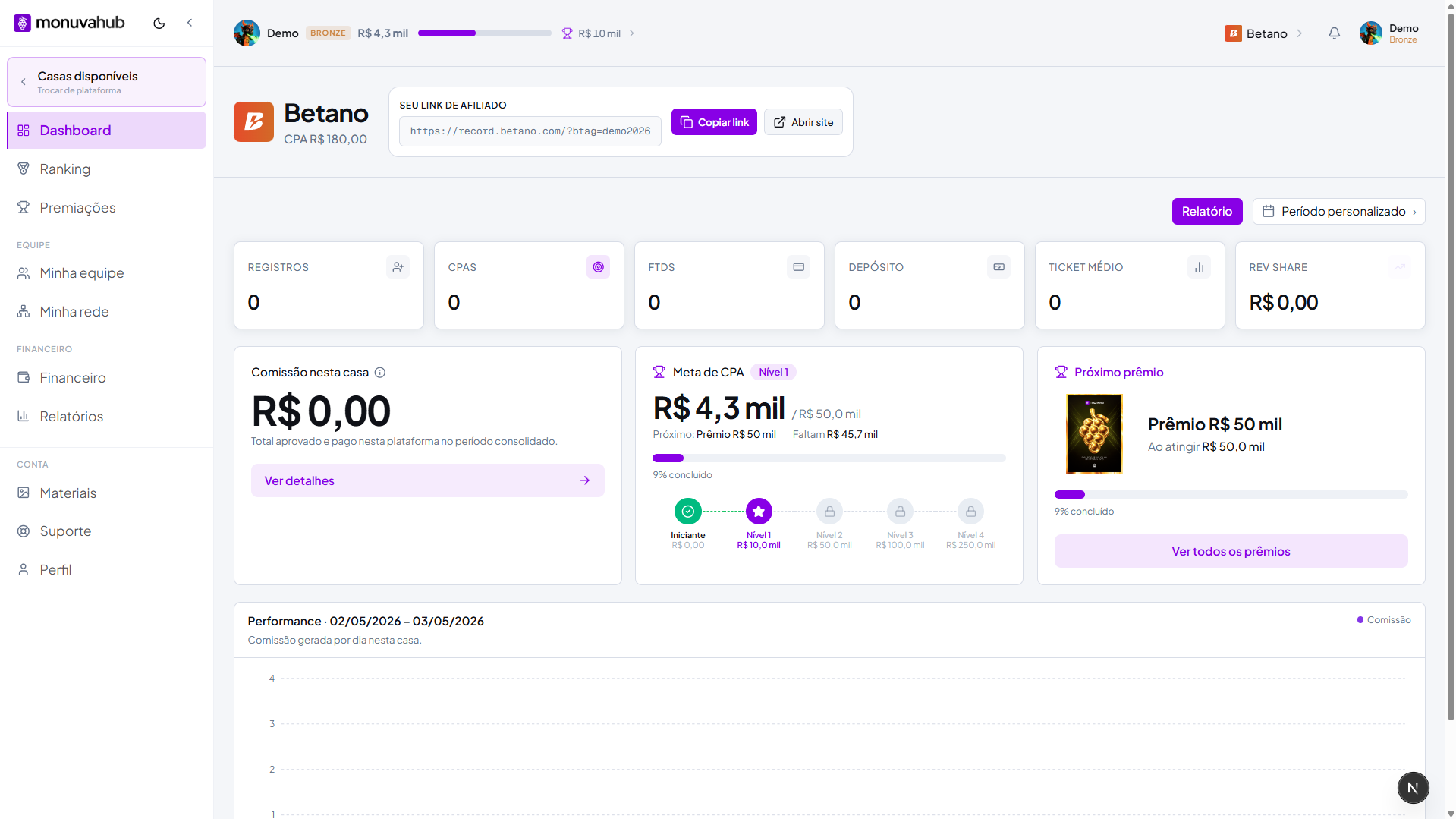Image resolution: width=1456 pixels, height=819 pixels.
Task: Click the CPAs target icon
Action: 598,267
